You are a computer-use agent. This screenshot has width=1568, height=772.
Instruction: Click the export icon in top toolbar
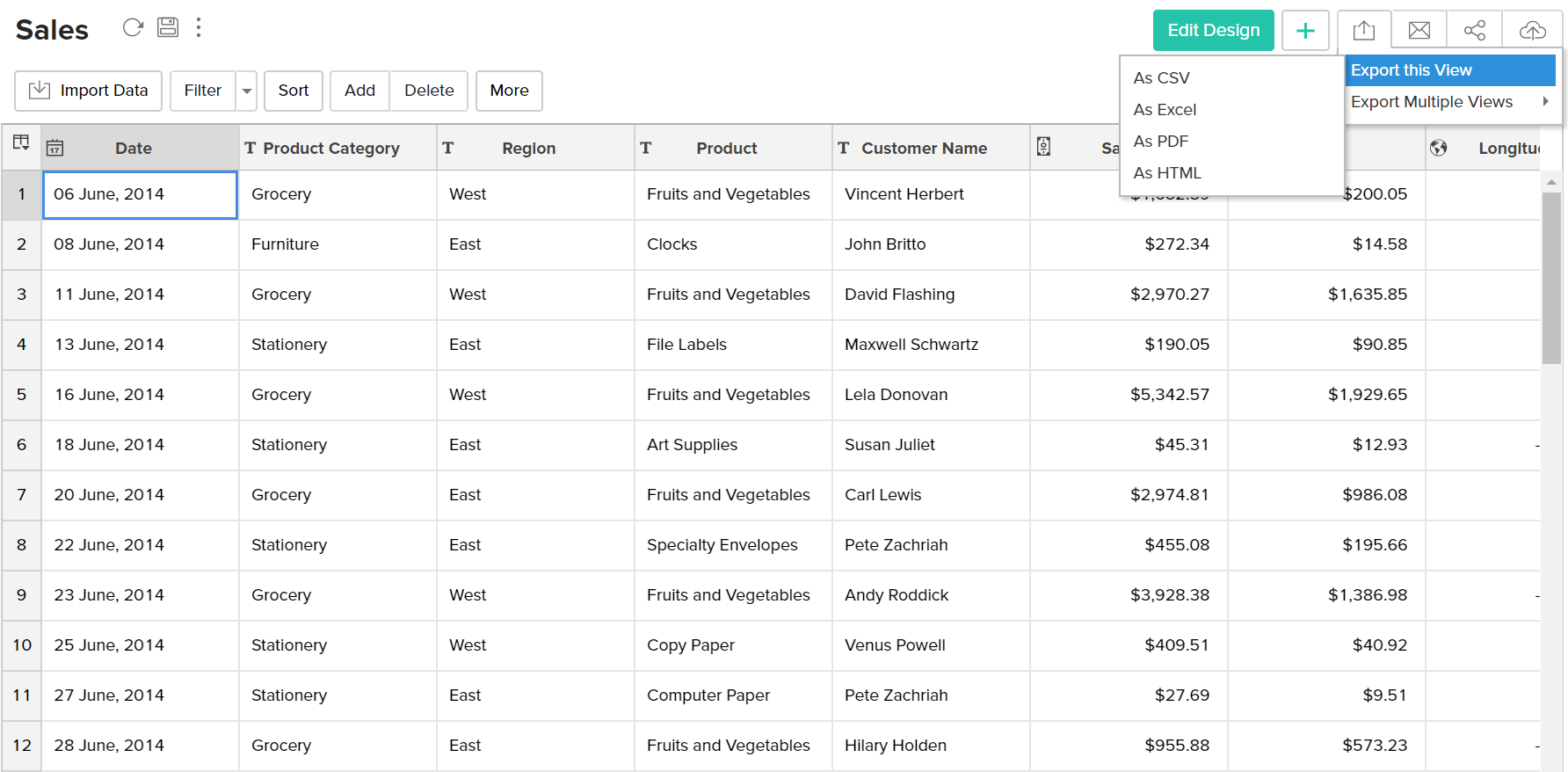click(x=1364, y=31)
